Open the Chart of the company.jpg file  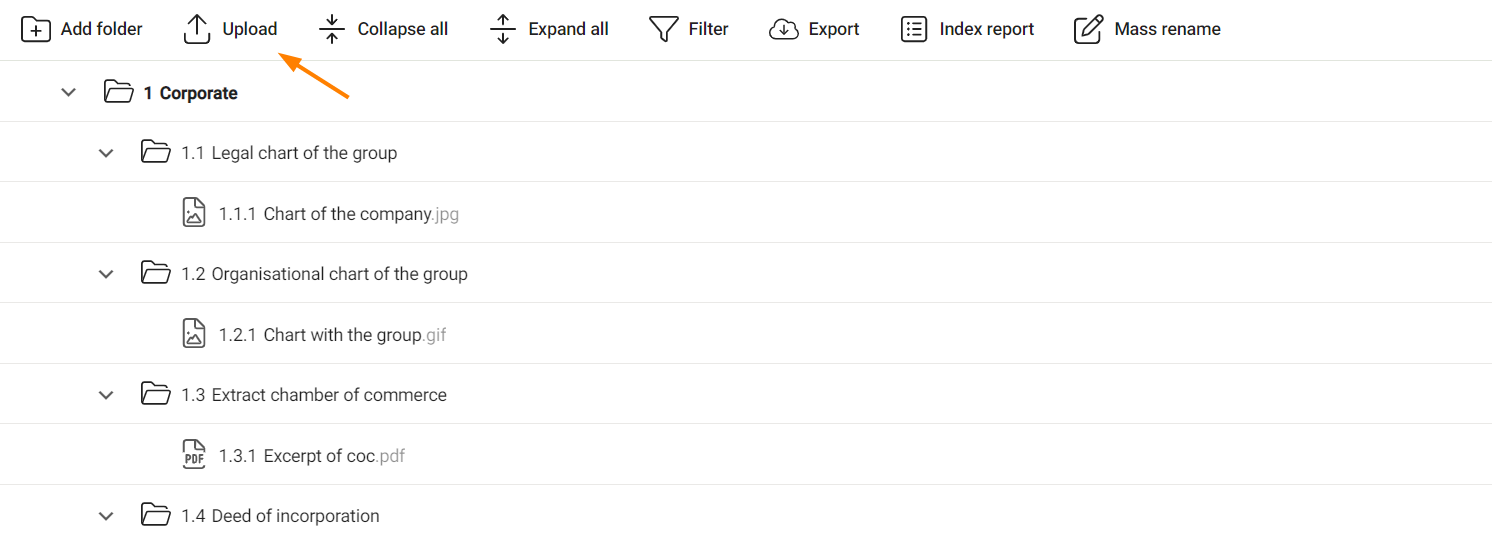coord(339,214)
